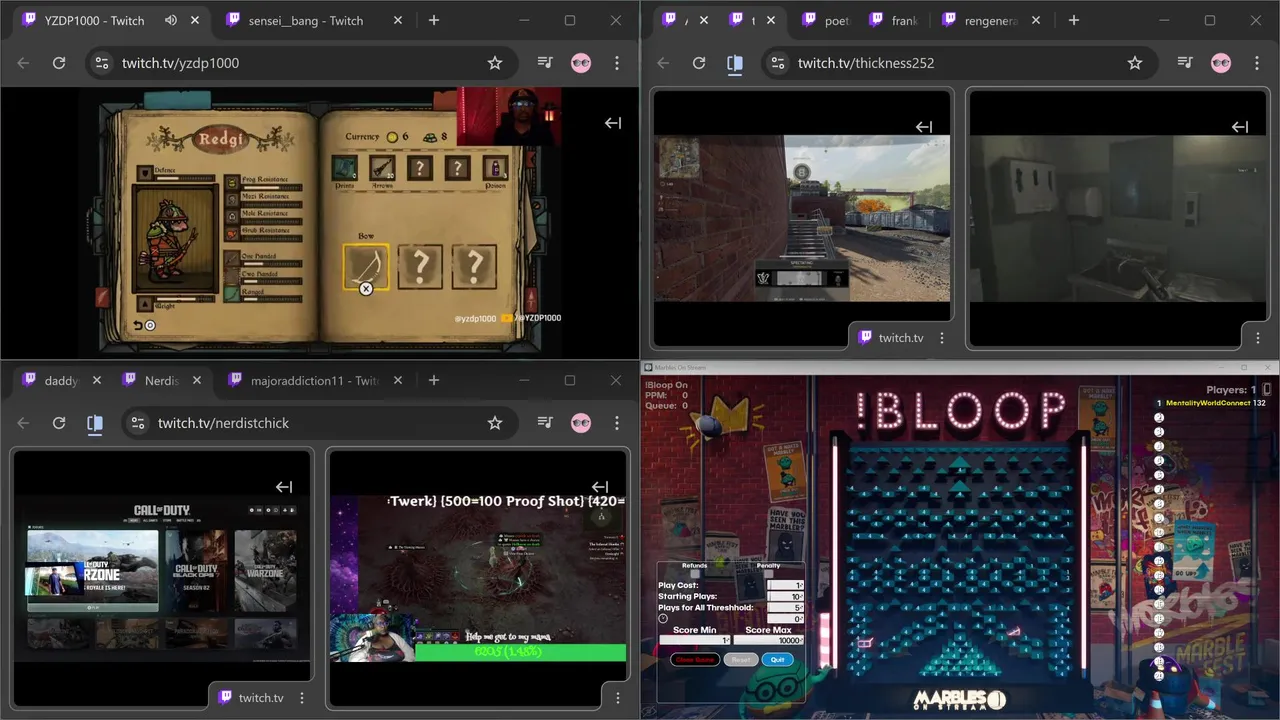The width and height of the screenshot is (1280, 720).
Task: Collapse the chat arrow on the yzdp1000 stream
Action: point(613,123)
